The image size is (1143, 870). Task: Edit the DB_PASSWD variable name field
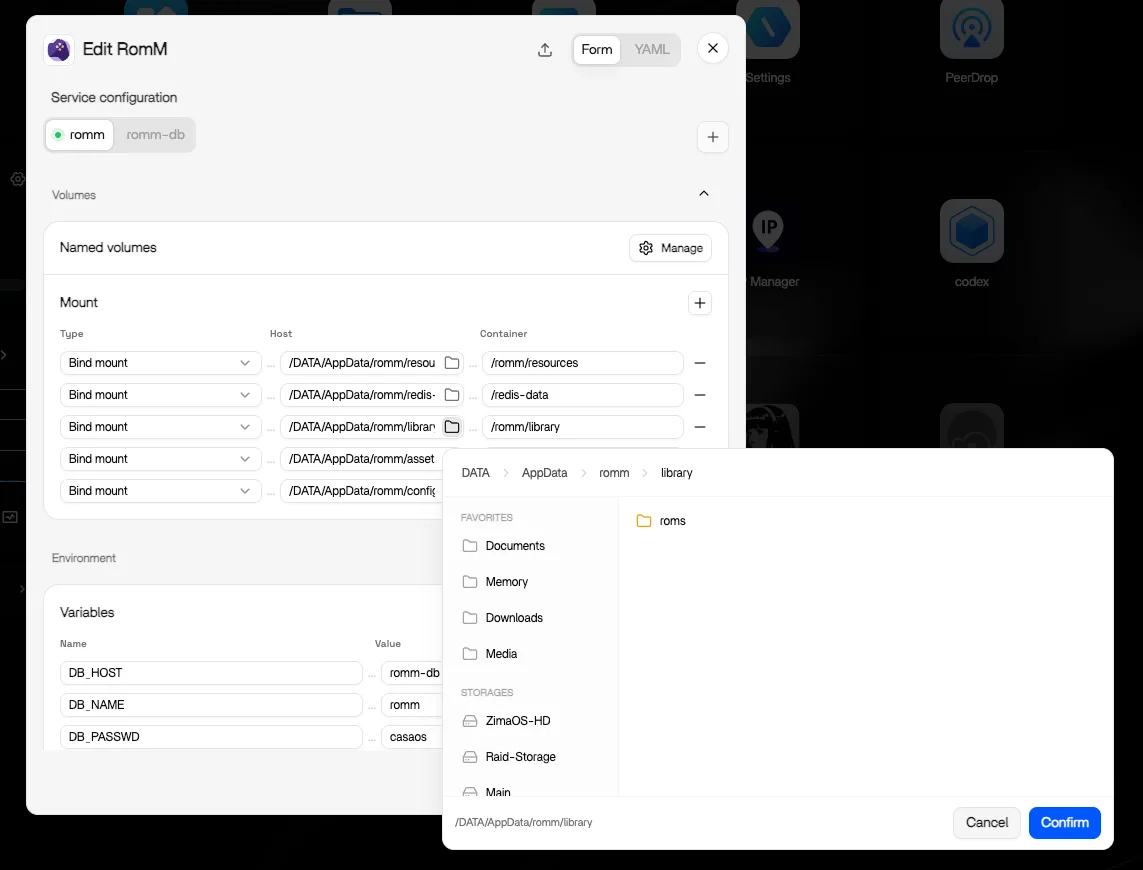tap(211, 737)
